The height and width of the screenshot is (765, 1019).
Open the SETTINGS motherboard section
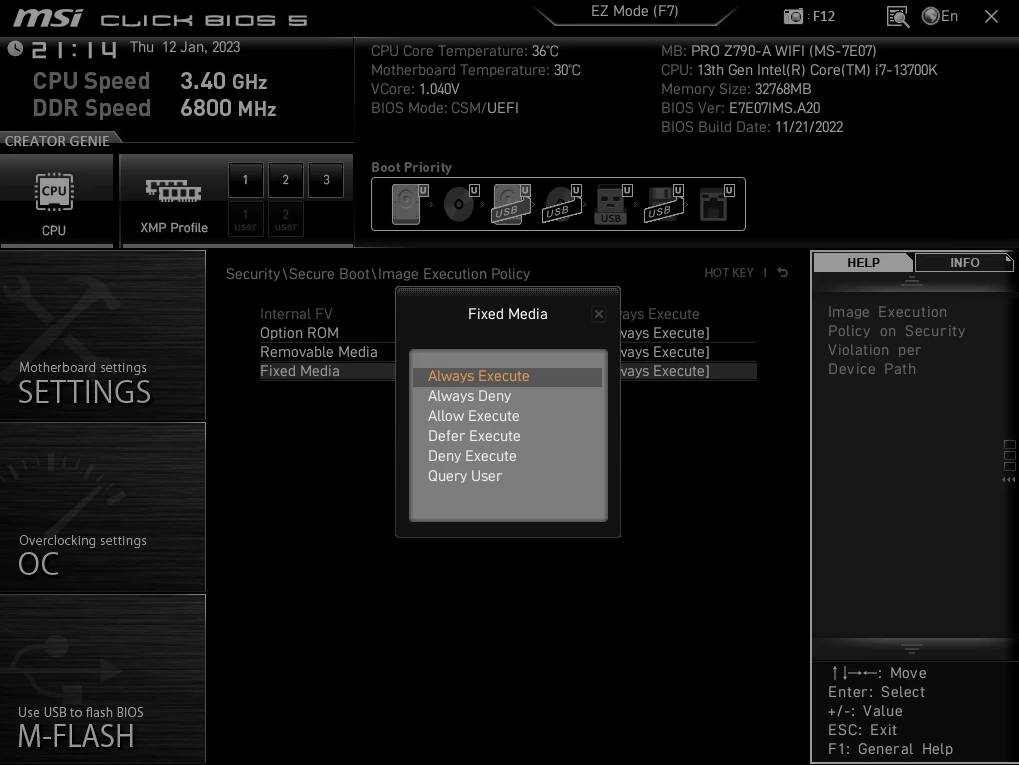103,335
